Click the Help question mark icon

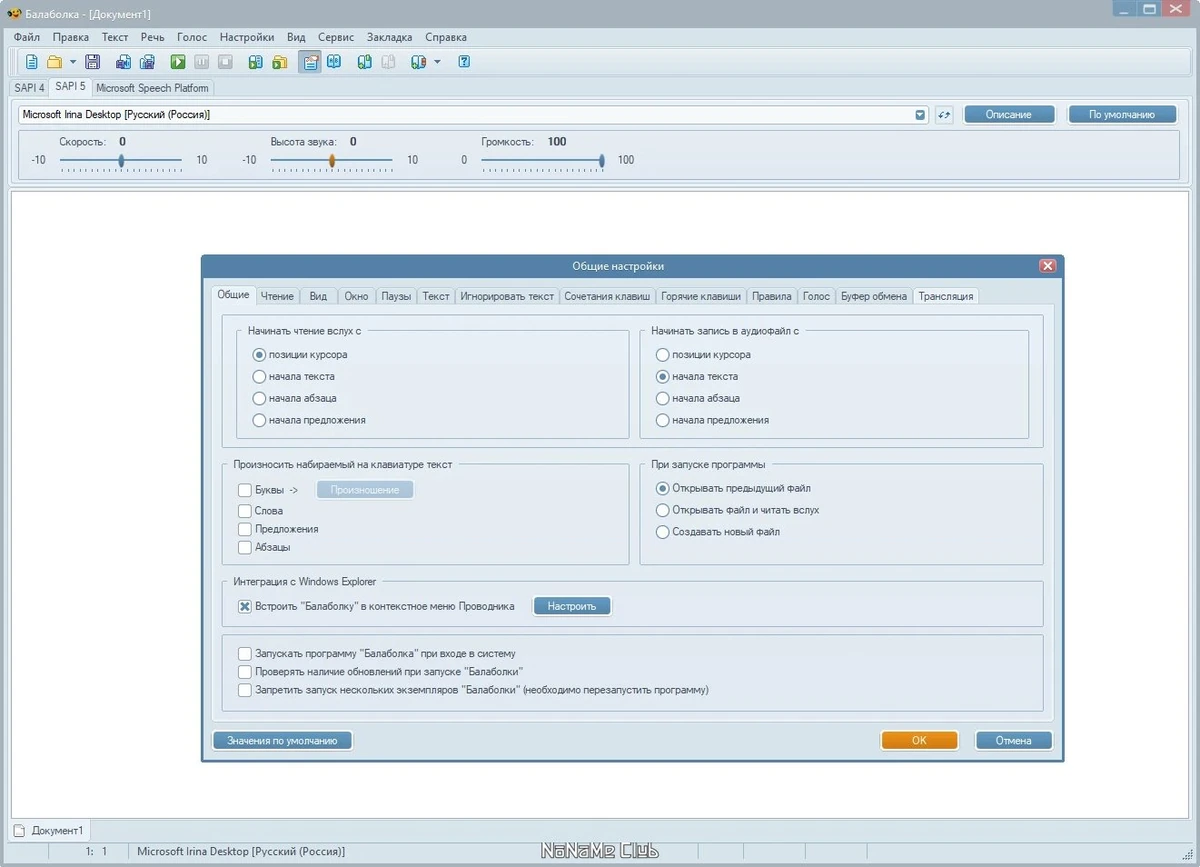pyautogui.click(x=464, y=62)
